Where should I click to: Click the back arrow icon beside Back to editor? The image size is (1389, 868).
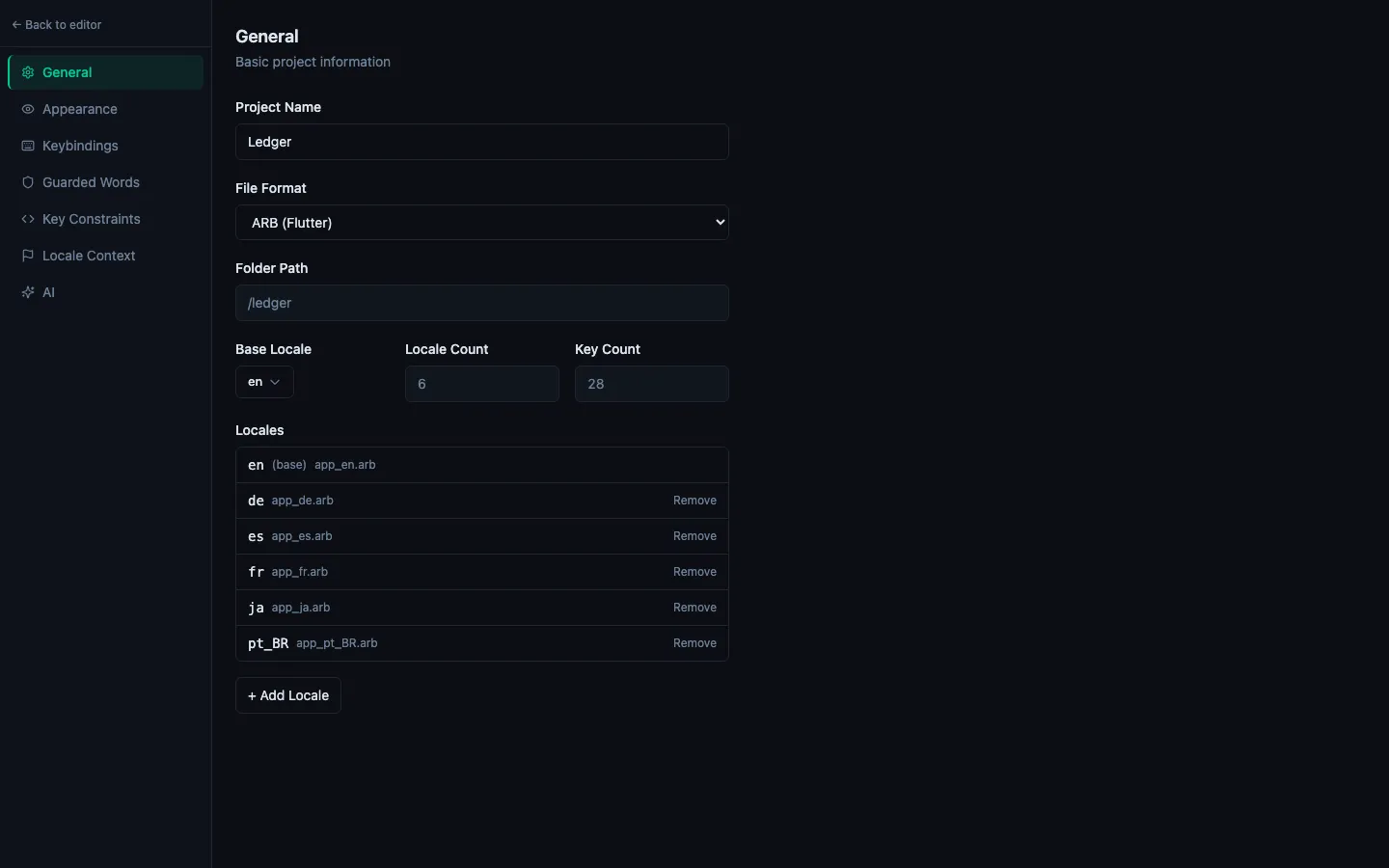[16, 25]
